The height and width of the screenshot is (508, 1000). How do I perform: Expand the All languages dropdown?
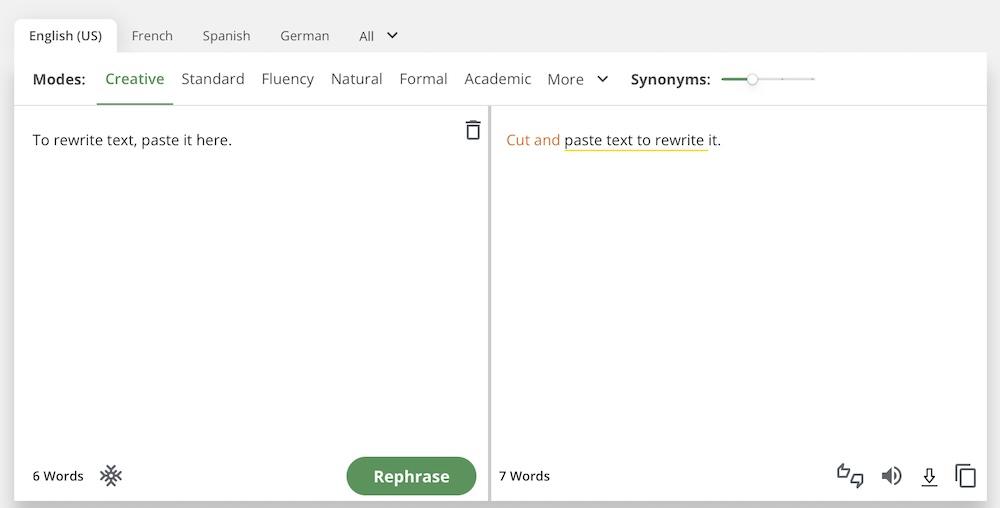coord(378,36)
